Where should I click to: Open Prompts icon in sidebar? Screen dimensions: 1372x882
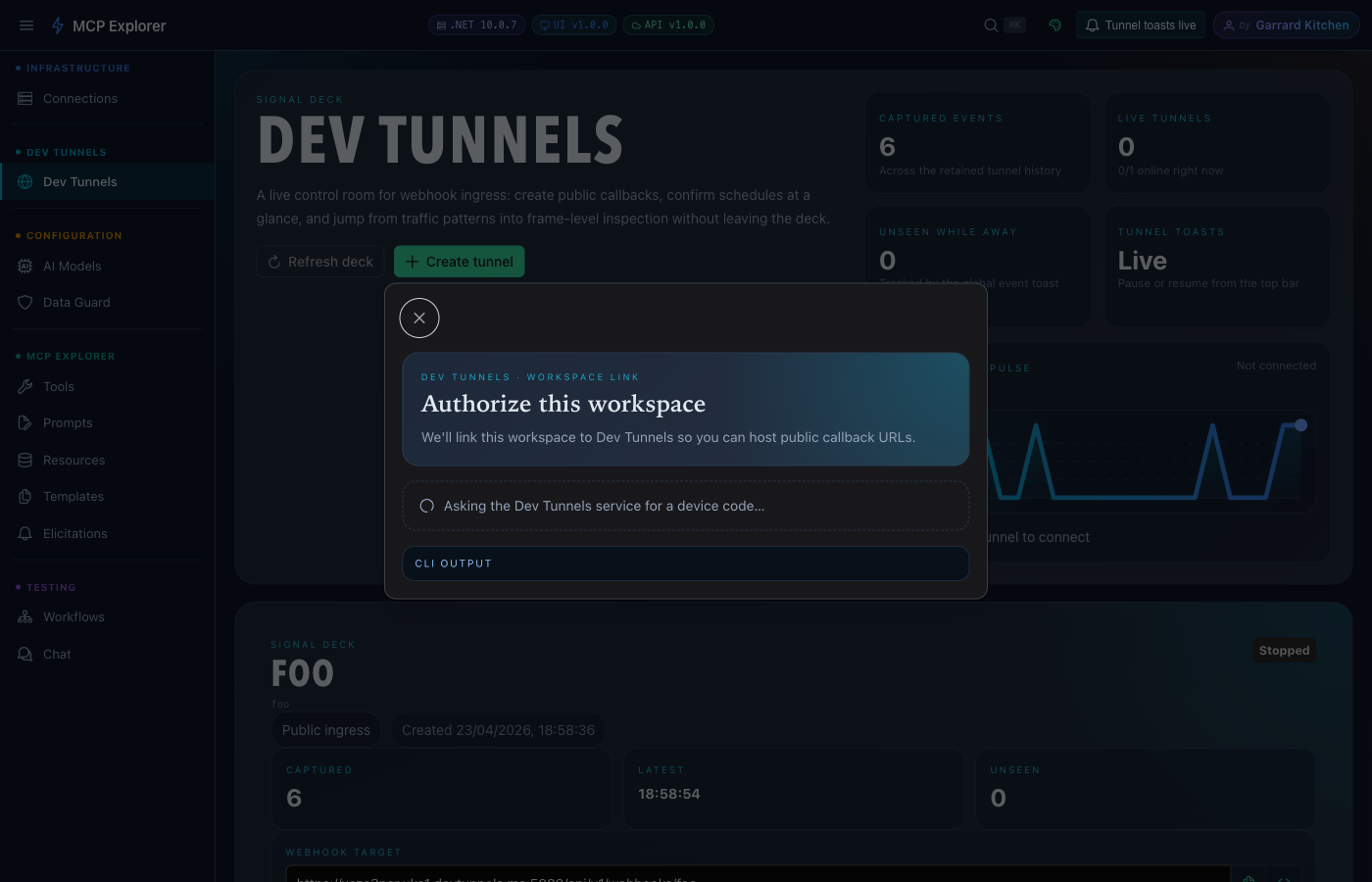tap(25, 423)
